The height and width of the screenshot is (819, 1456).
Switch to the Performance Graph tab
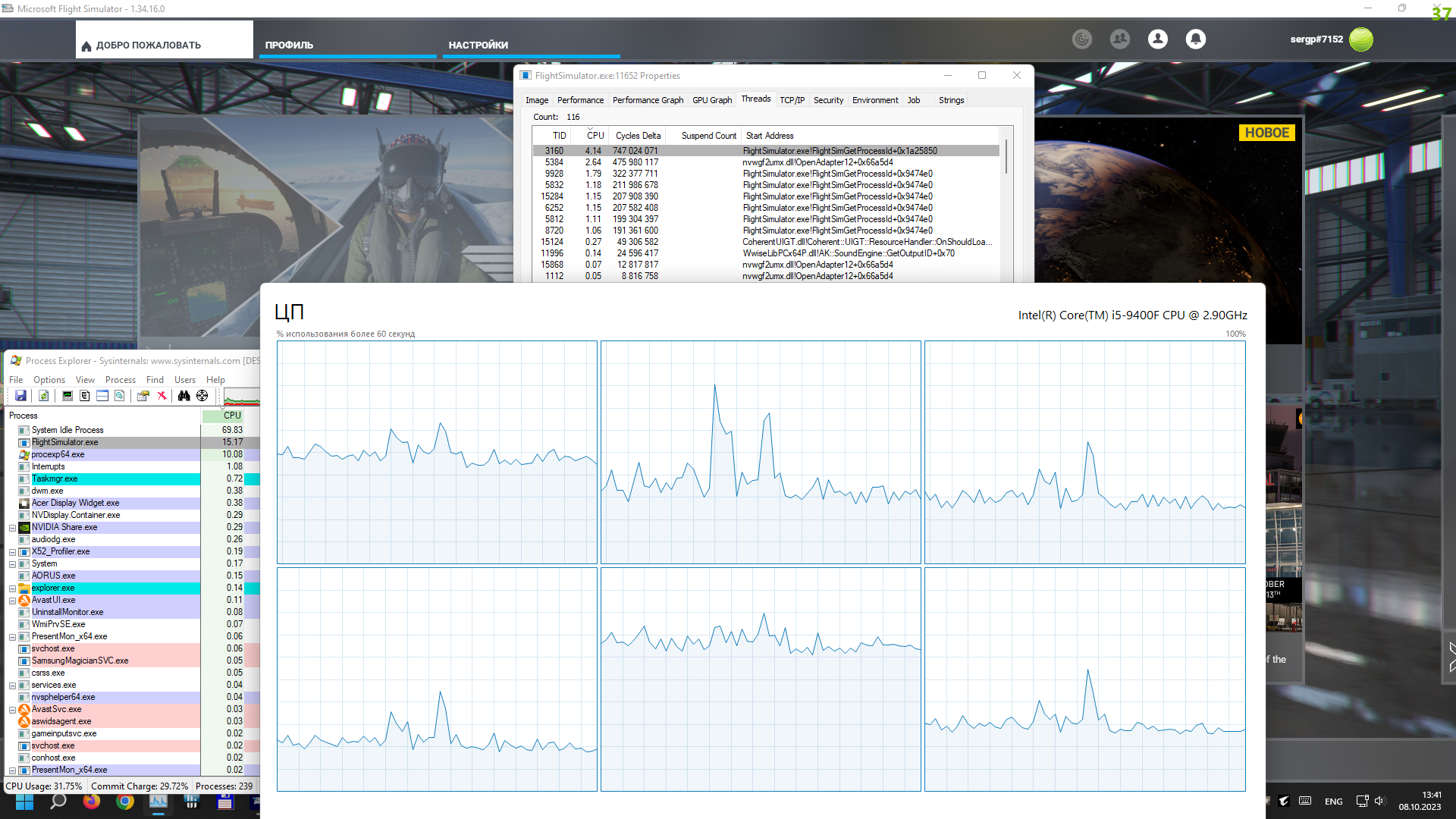(x=648, y=100)
